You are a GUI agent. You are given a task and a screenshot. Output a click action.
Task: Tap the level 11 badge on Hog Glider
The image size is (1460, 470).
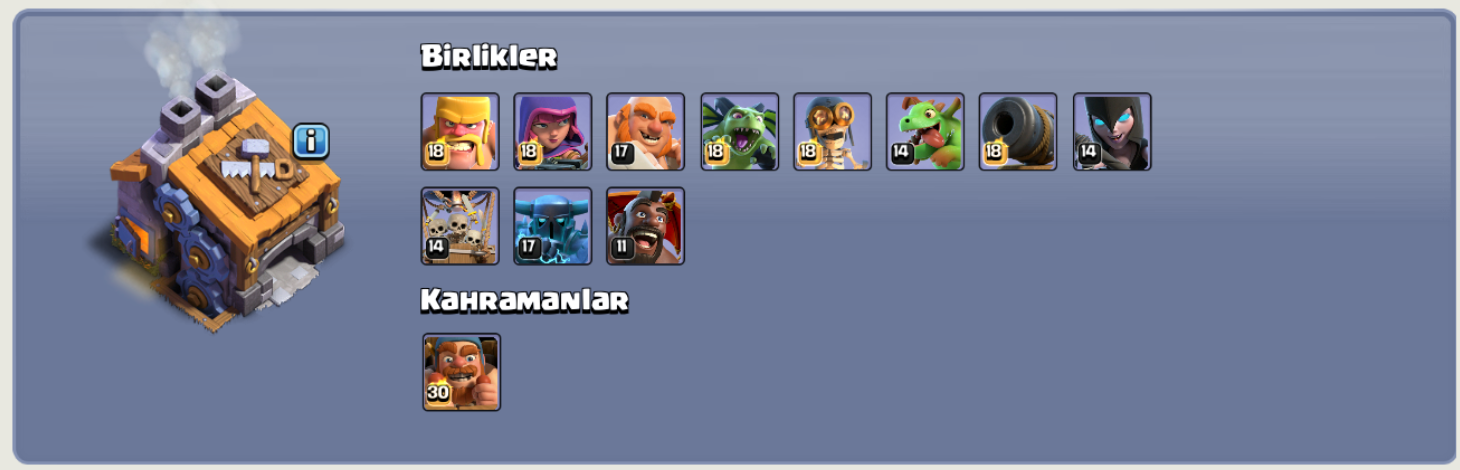pyautogui.click(x=622, y=247)
